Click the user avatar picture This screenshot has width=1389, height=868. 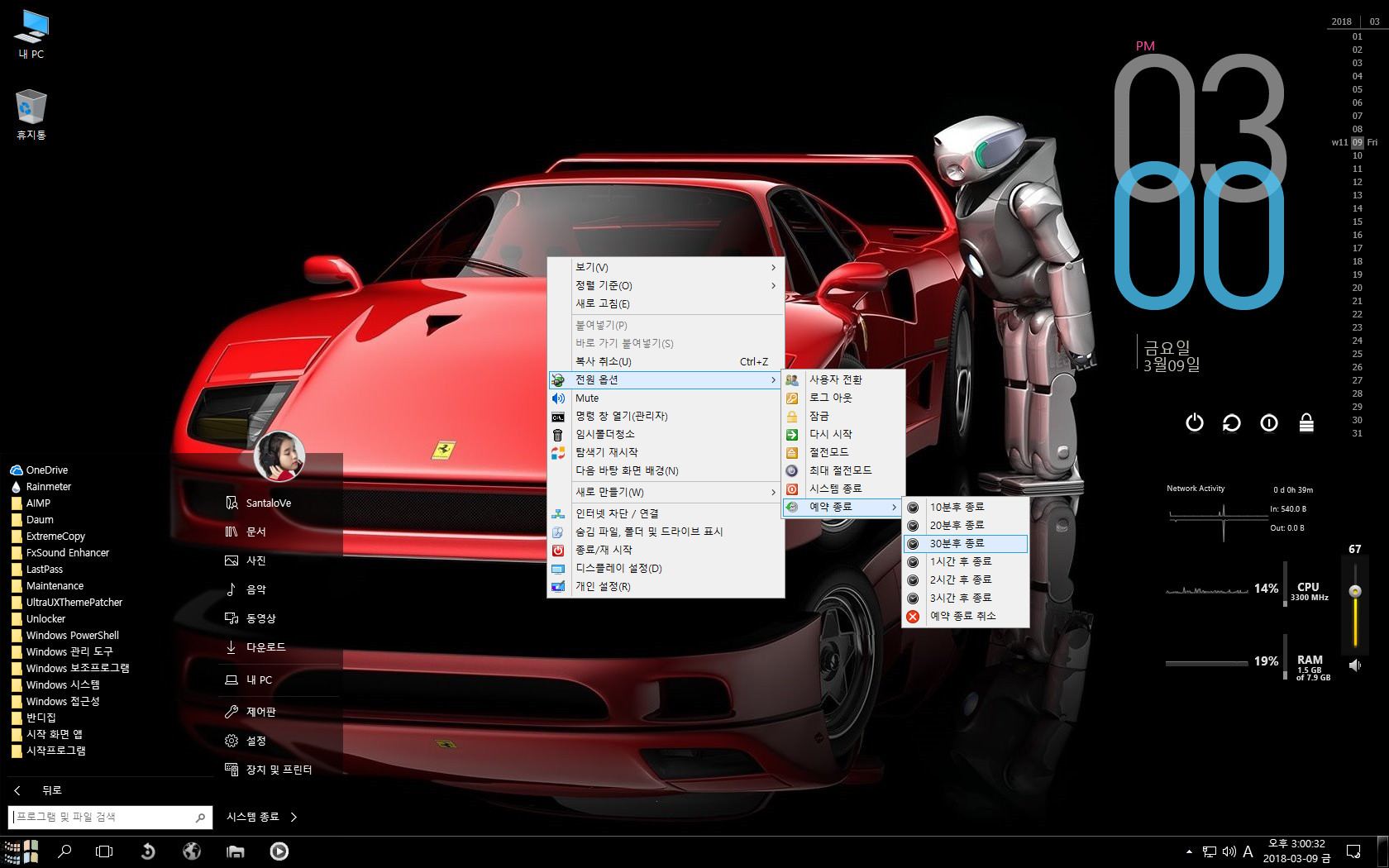[279, 456]
